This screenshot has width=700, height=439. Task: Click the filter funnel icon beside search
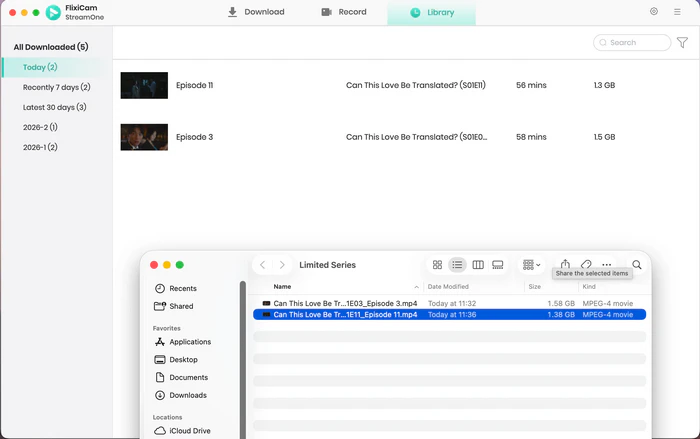[x=682, y=43]
